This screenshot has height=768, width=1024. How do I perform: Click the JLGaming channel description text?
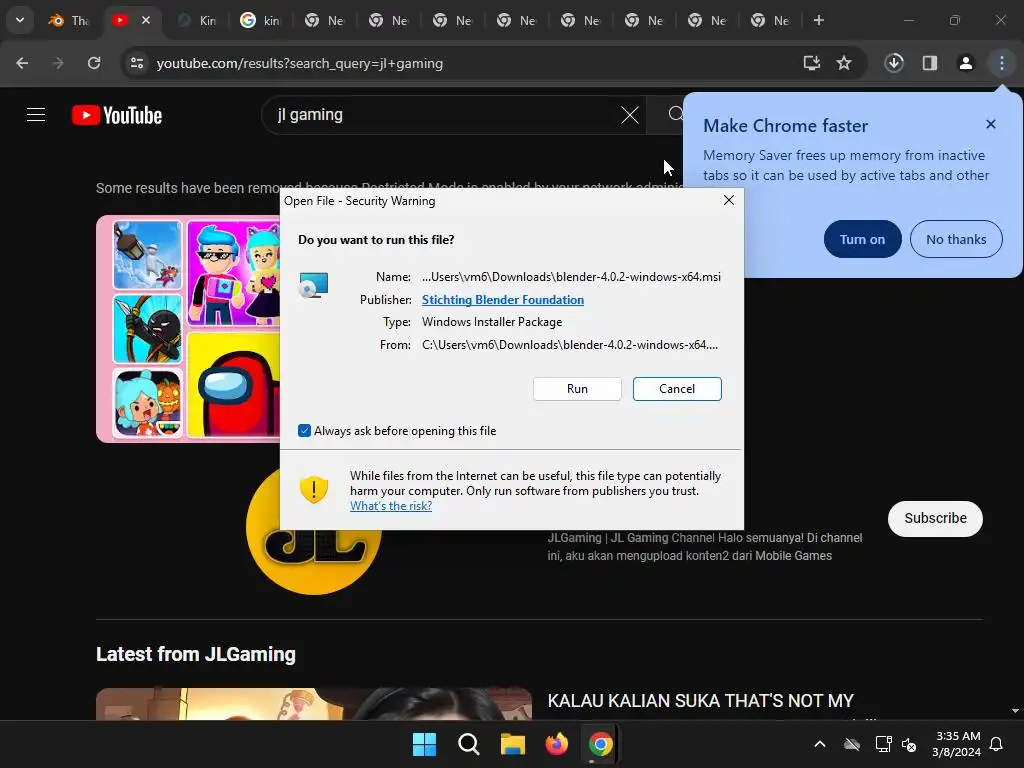[x=705, y=547]
